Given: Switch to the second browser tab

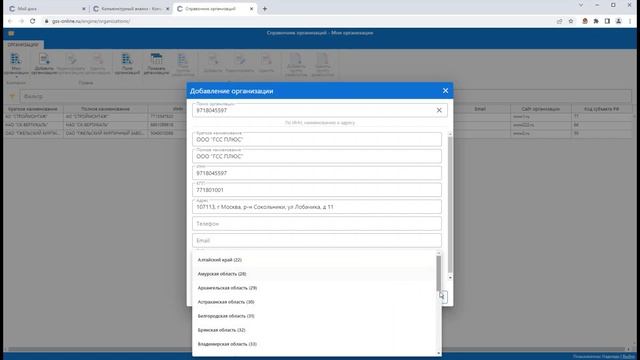Looking at the screenshot, I should point(130,9).
